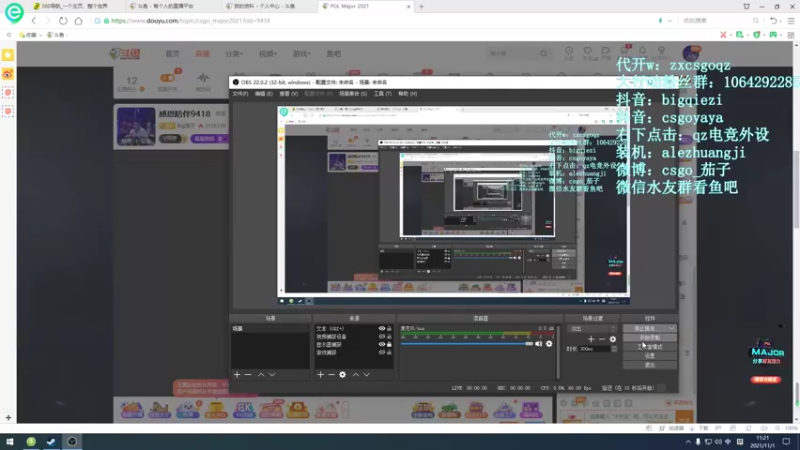Add a new scene in OBS

[237, 374]
